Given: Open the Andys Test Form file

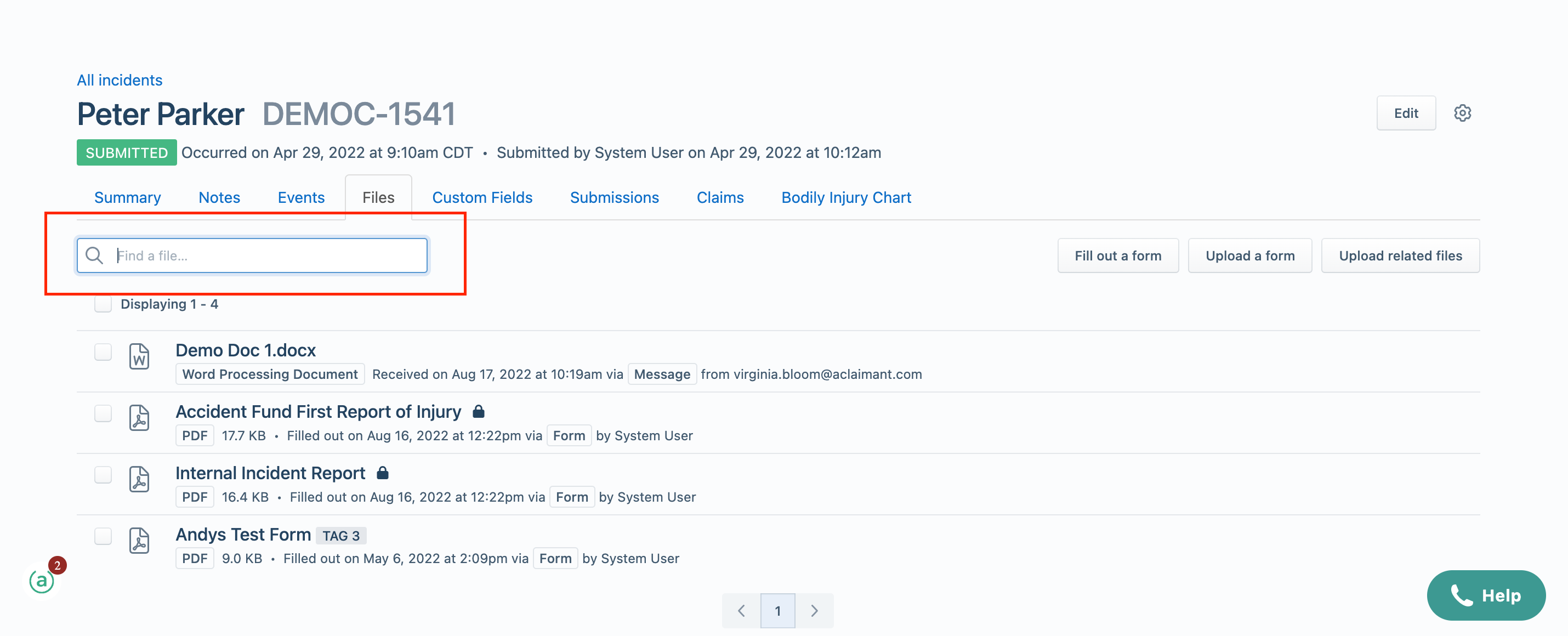Looking at the screenshot, I should pyautogui.click(x=243, y=535).
